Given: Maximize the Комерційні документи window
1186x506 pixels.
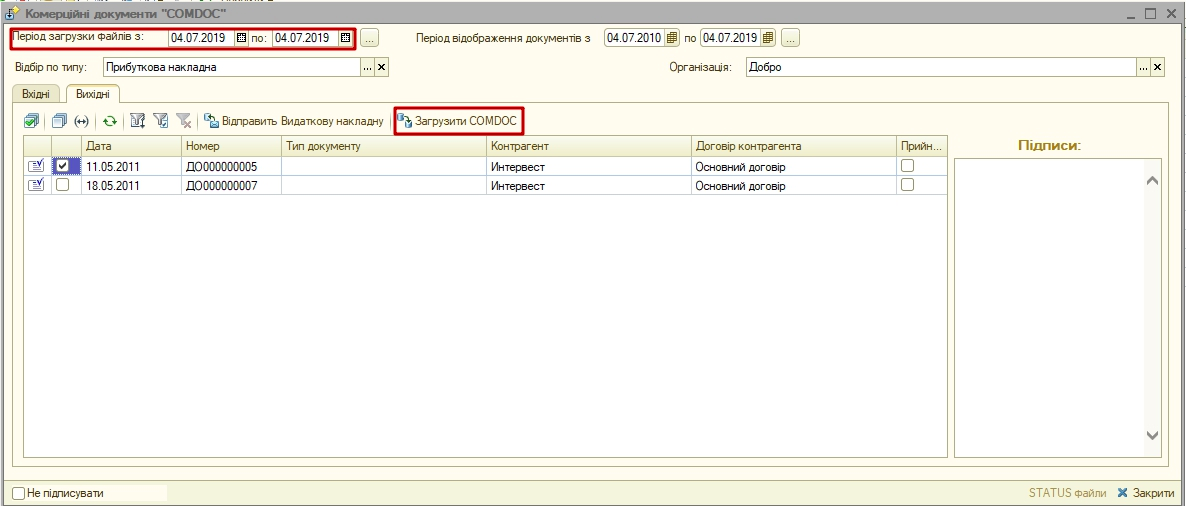Looking at the screenshot, I should 1151,14.
